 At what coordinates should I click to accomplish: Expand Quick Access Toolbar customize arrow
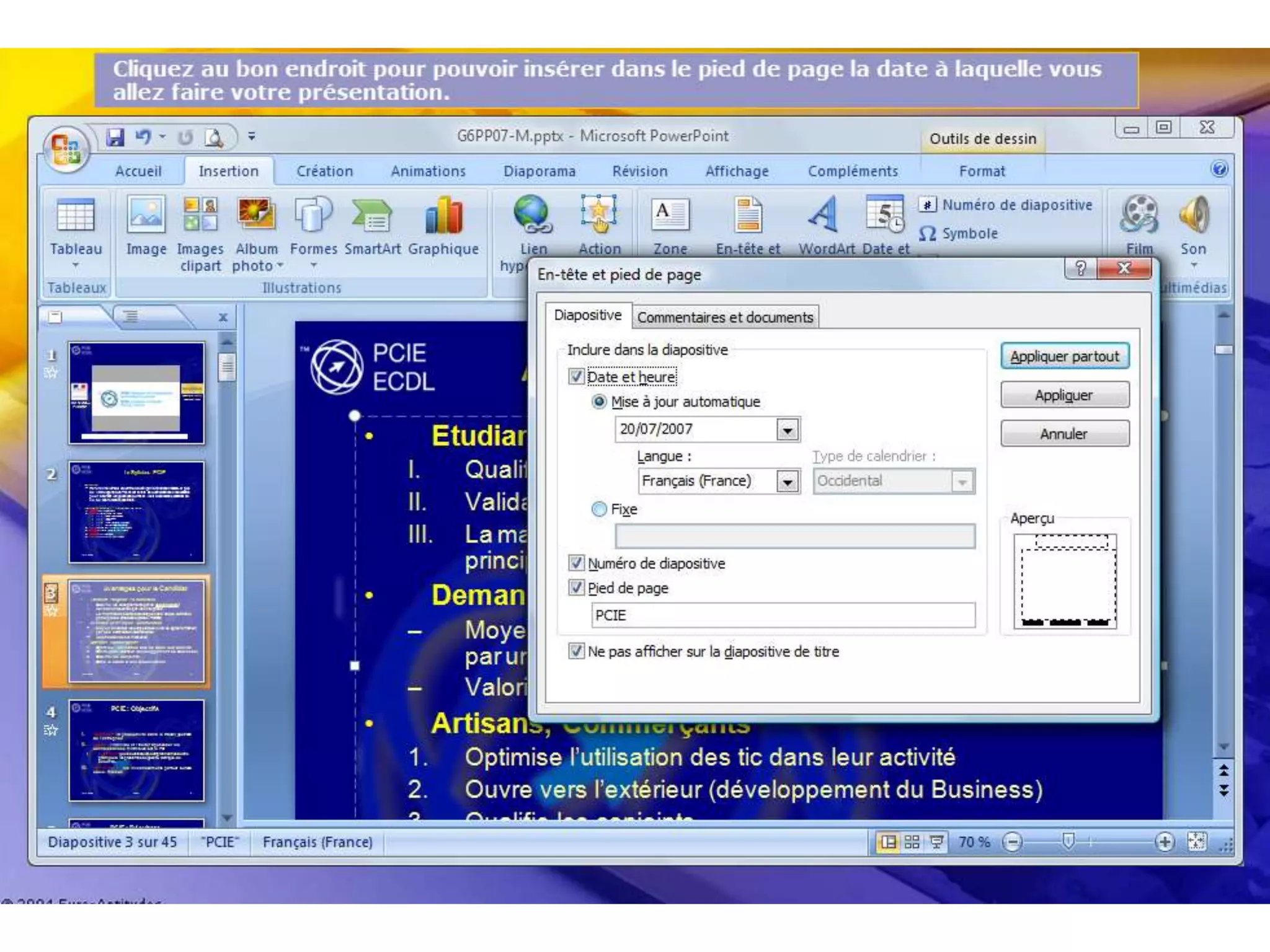[x=252, y=136]
